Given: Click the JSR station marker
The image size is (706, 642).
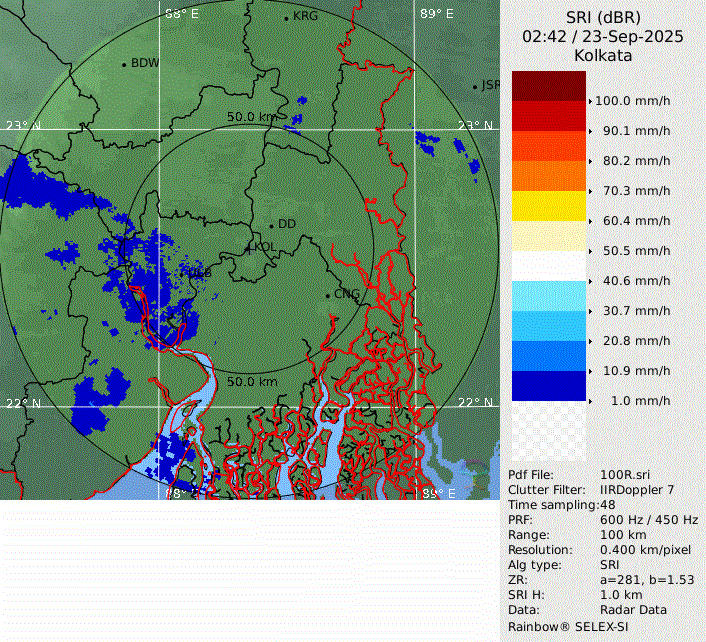Looking at the screenshot, I should pos(476,87).
